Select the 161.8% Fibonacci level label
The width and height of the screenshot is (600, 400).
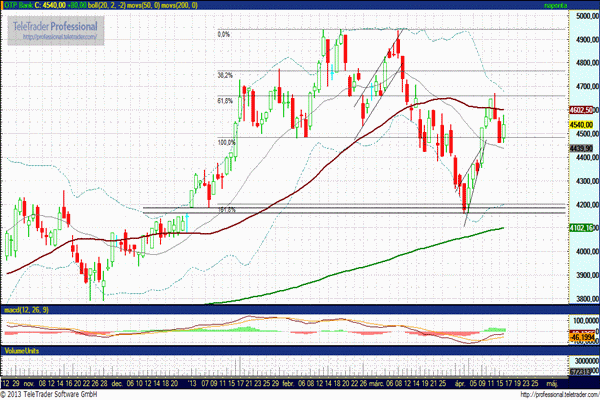coord(225,210)
